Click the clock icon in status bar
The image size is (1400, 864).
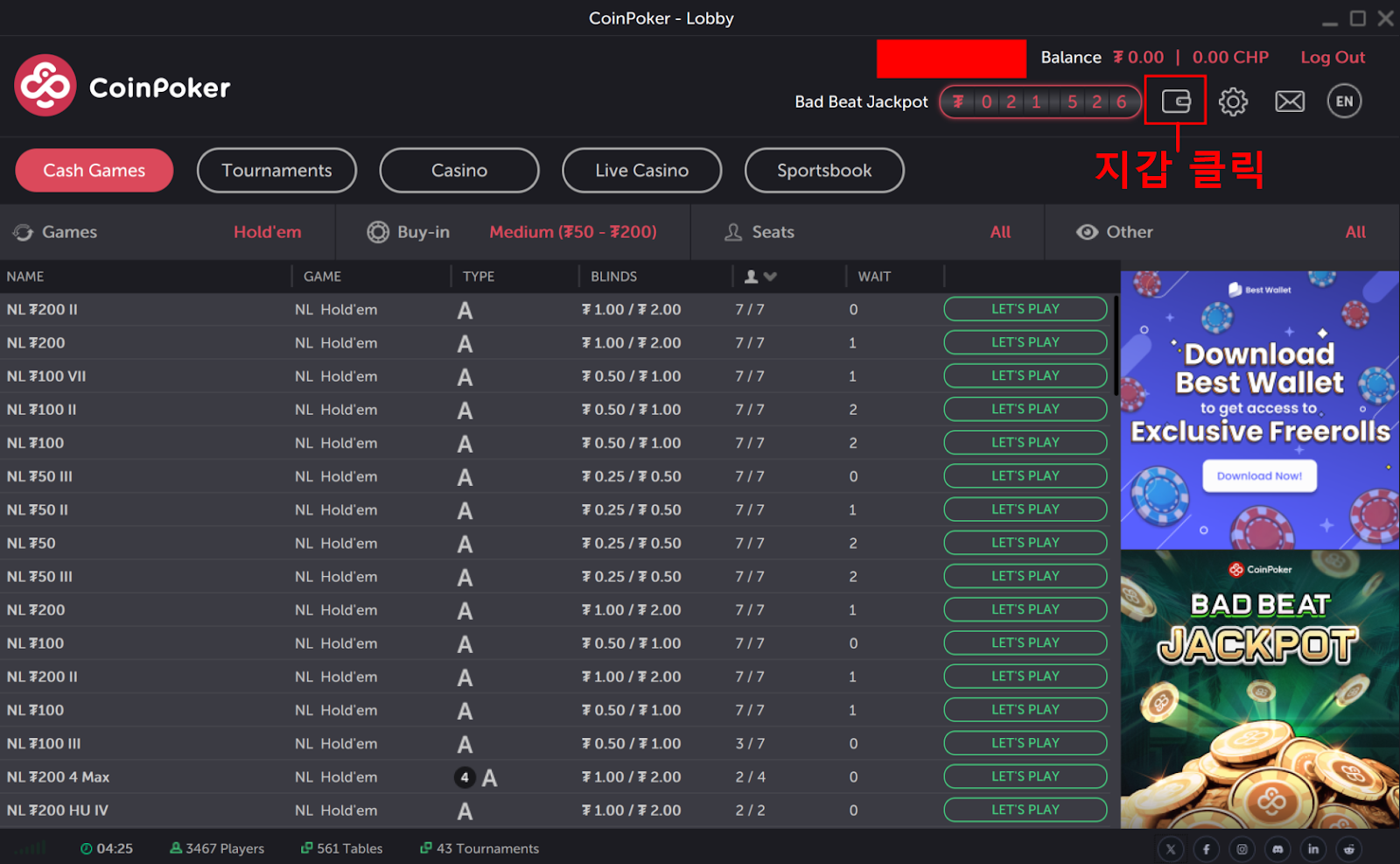(x=86, y=848)
